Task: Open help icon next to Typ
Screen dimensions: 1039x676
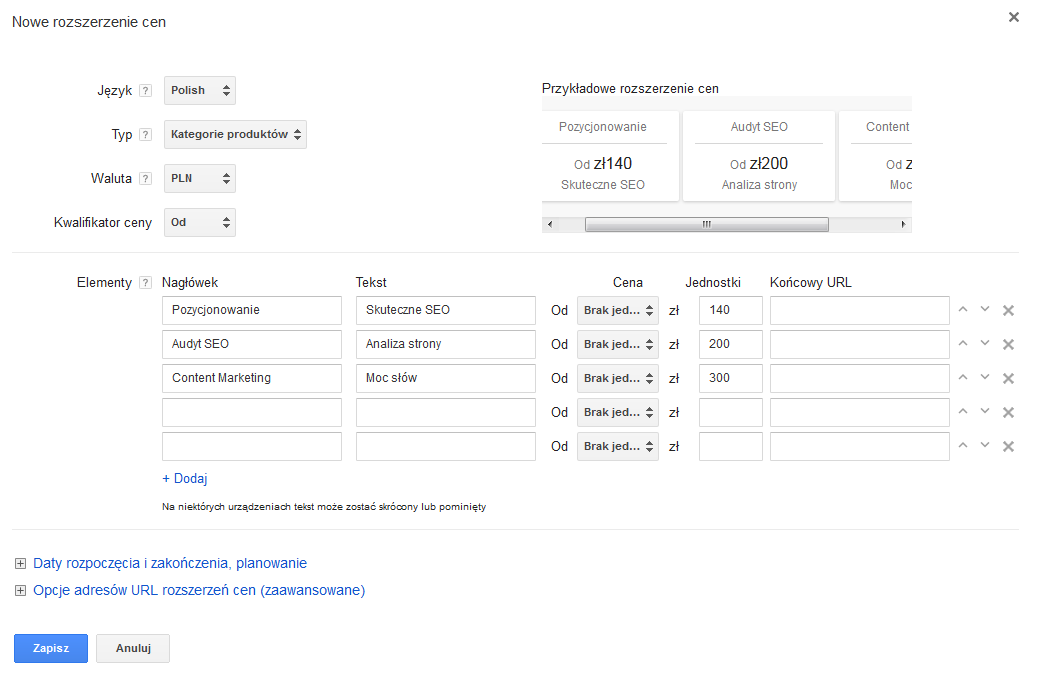Action: 146,135
